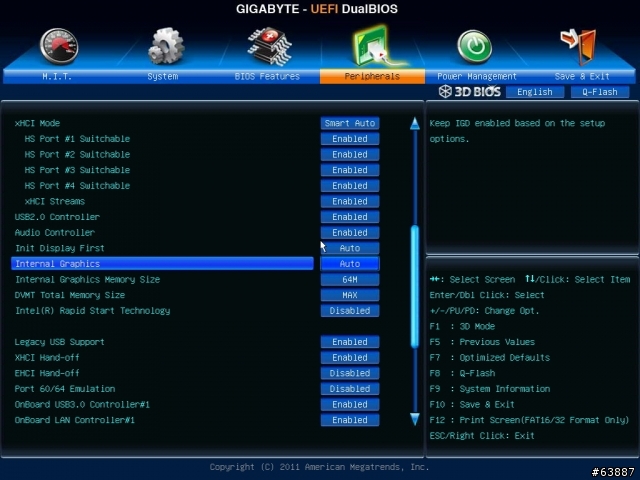This screenshot has width=640, height=480.
Task: Click the F10 Save & Exit help line
Action: 472,404
